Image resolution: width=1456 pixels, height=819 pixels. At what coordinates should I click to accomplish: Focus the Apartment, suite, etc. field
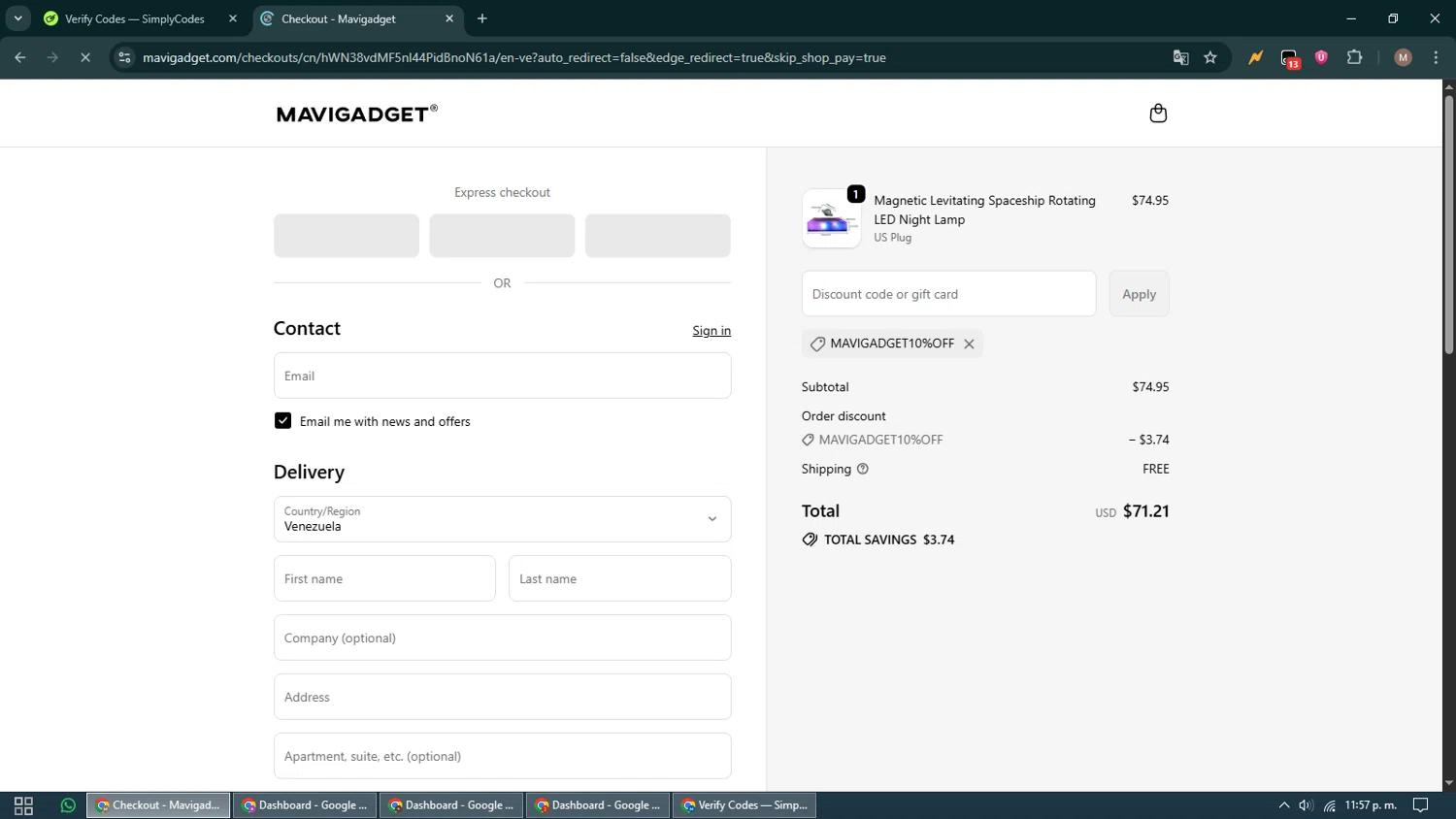502,756
